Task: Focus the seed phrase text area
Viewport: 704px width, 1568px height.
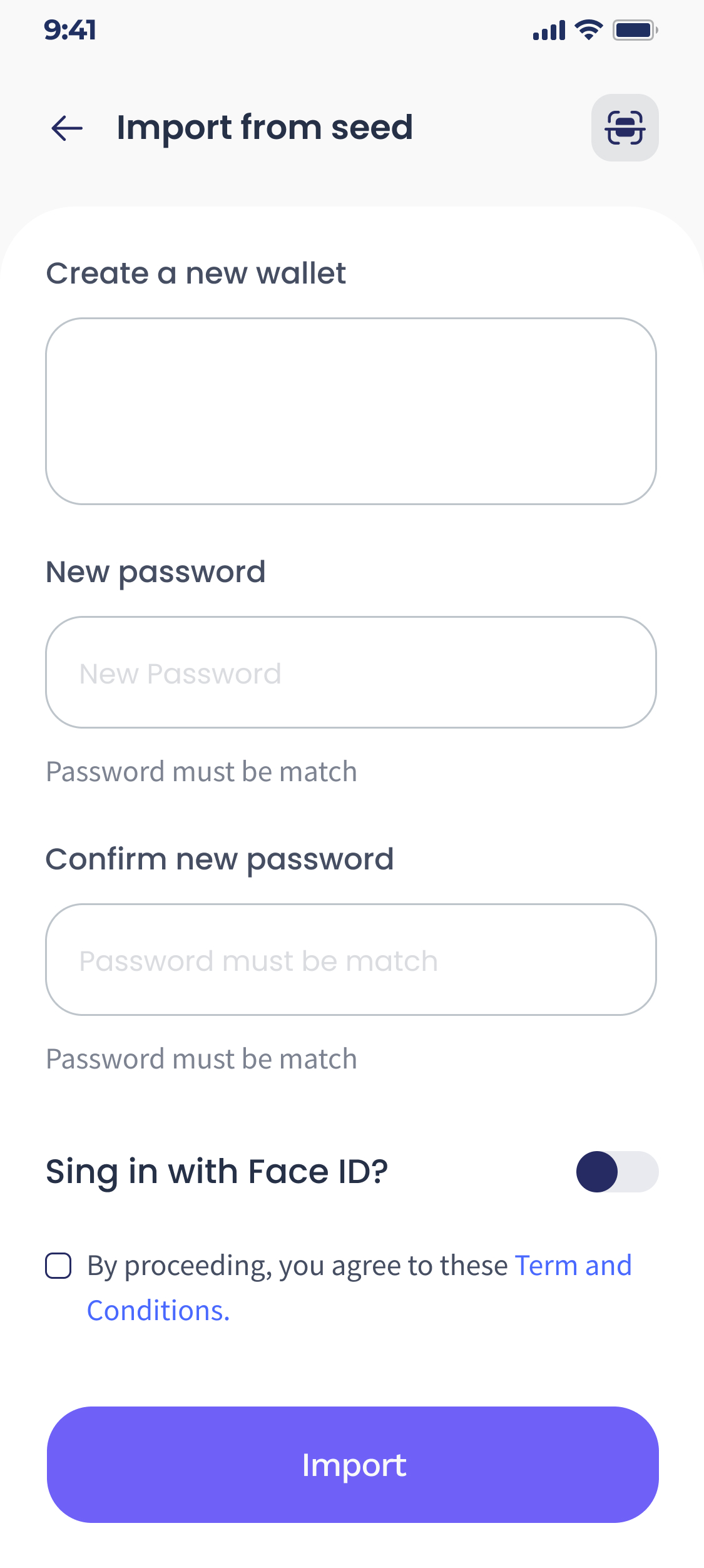Action: tap(351, 411)
